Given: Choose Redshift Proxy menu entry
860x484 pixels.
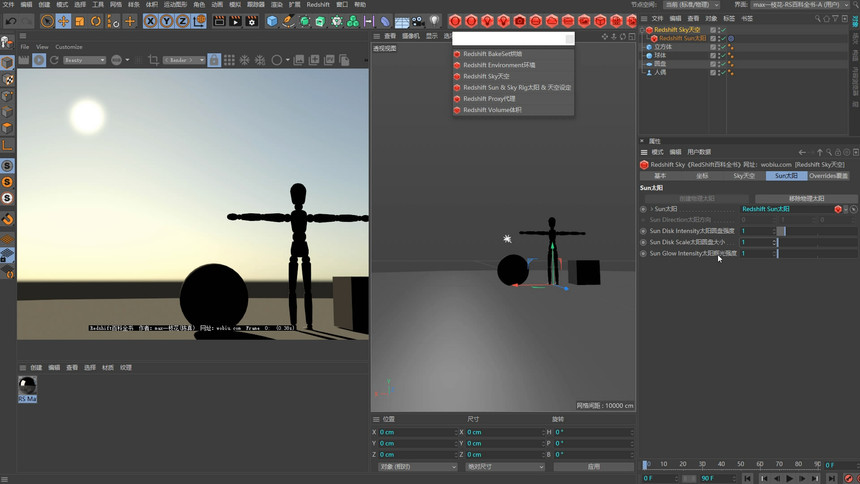Looking at the screenshot, I should point(513,99).
